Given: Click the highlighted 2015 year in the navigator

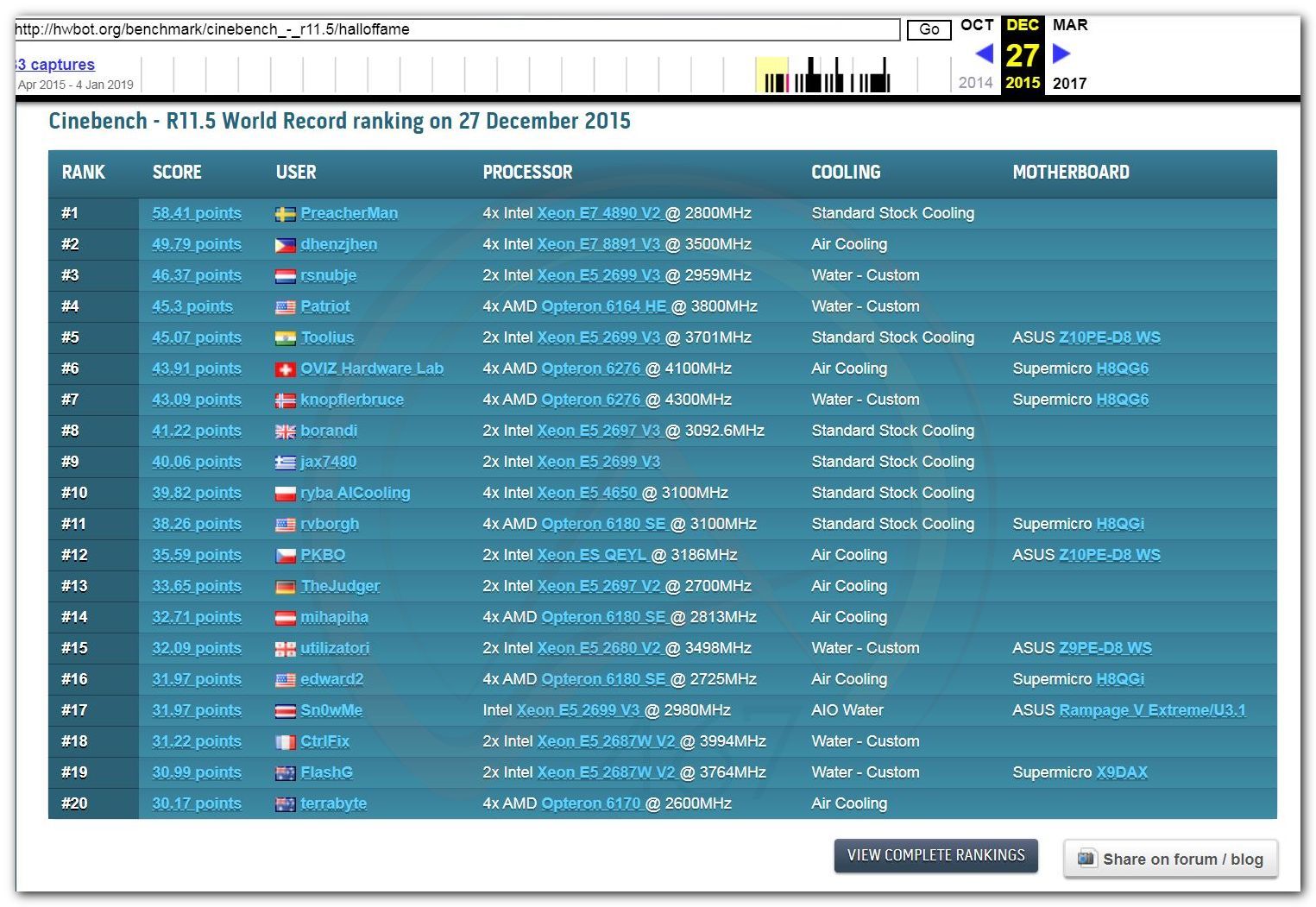Looking at the screenshot, I should point(1023,83).
